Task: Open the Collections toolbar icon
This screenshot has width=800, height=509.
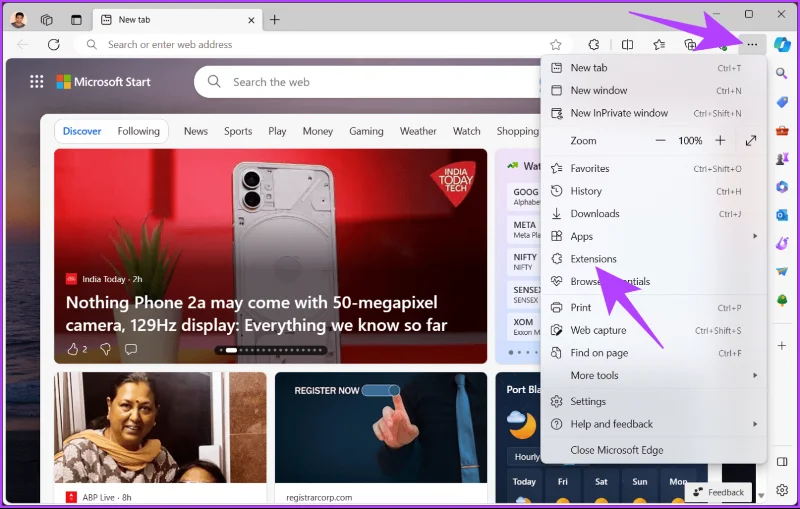Action: [x=690, y=45]
